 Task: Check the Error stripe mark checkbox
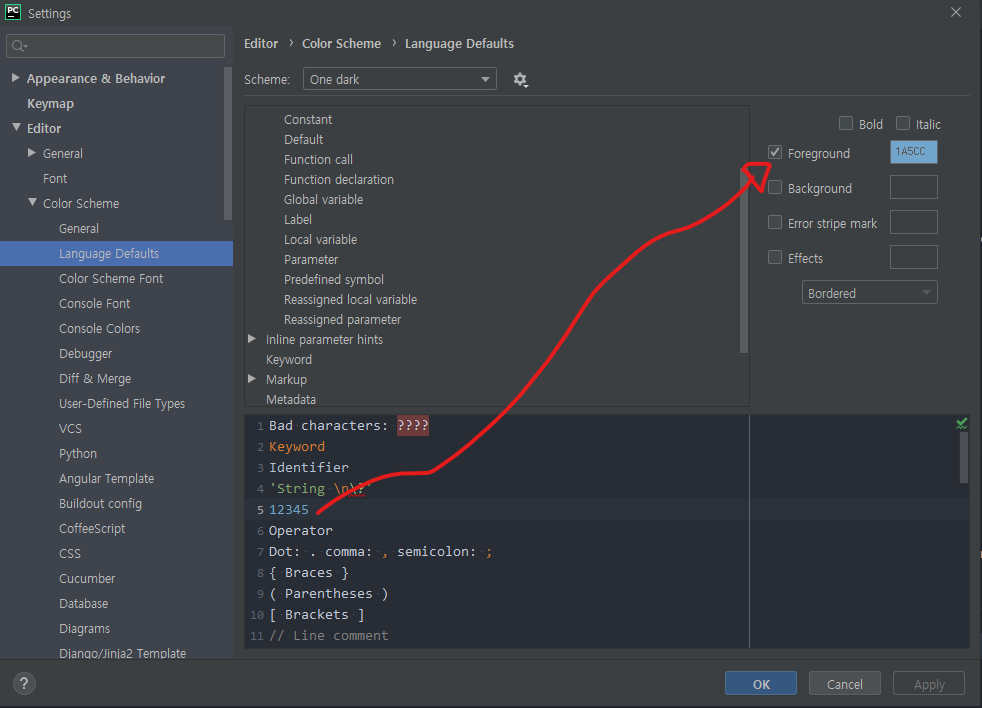point(775,222)
